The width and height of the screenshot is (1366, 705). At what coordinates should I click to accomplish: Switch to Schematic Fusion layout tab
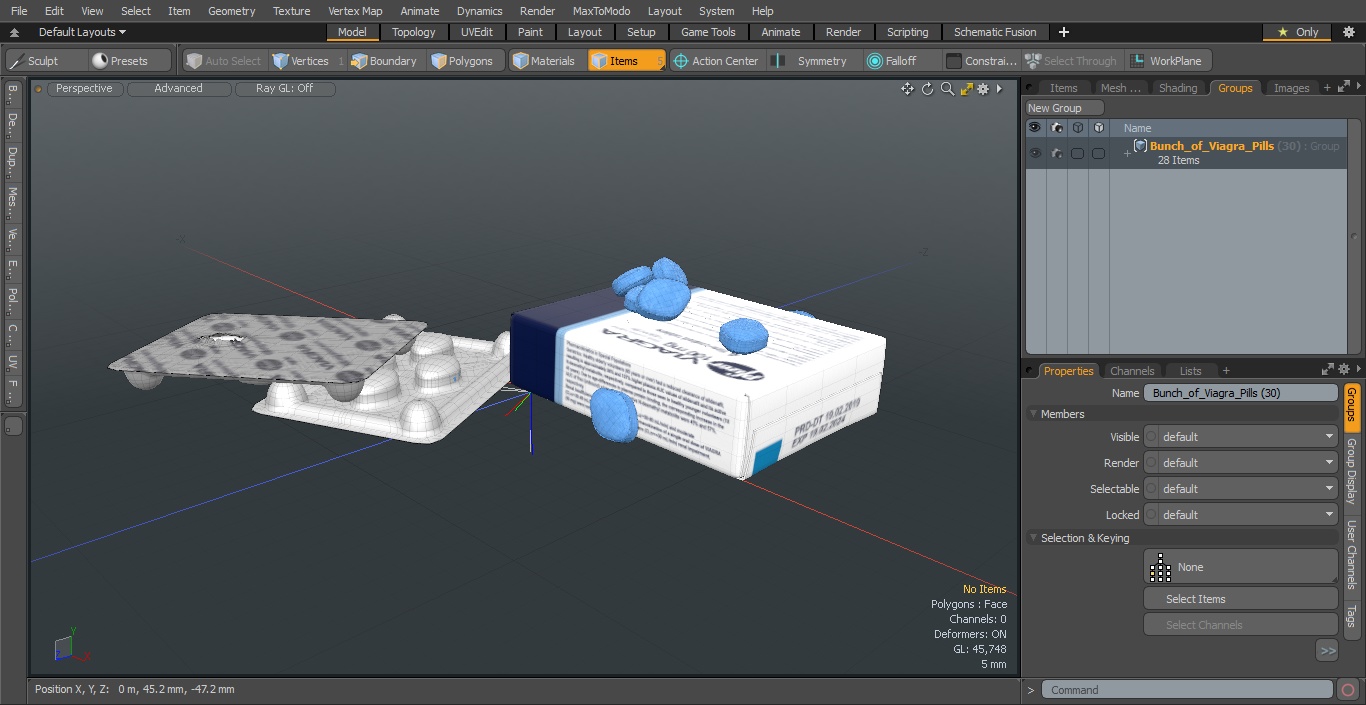click(995, 32)
